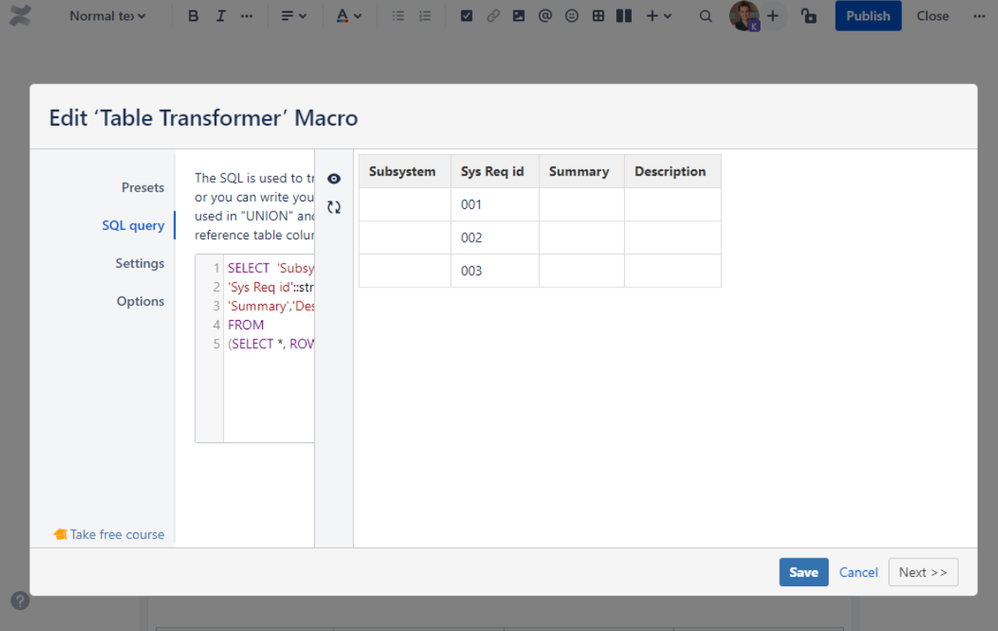The image size is (998, 631).
Task: Refresh the table preview
Action: pos(334,207)
